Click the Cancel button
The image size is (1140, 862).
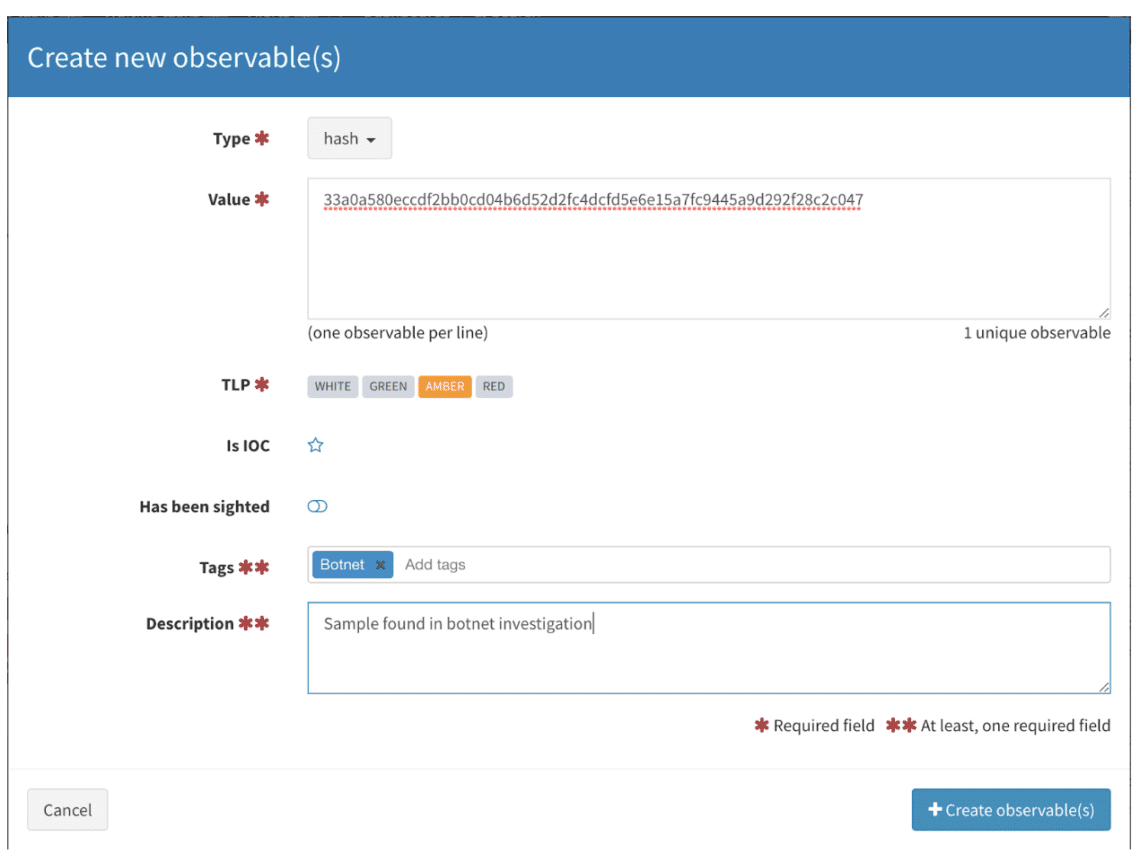click(67, 809)
